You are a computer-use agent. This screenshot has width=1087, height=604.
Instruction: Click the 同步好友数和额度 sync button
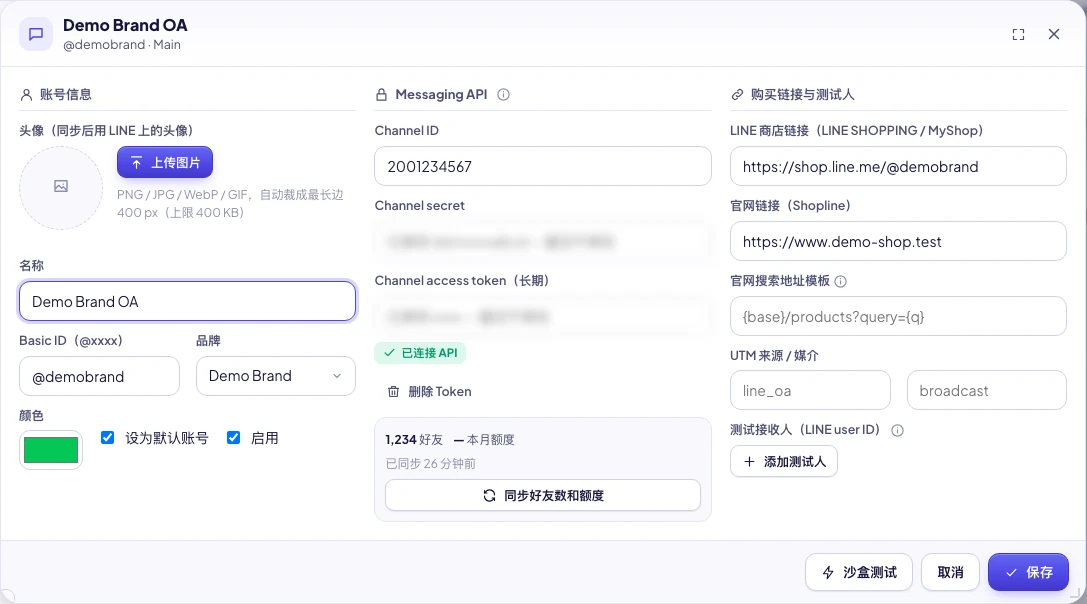click(x=543, y=495)
